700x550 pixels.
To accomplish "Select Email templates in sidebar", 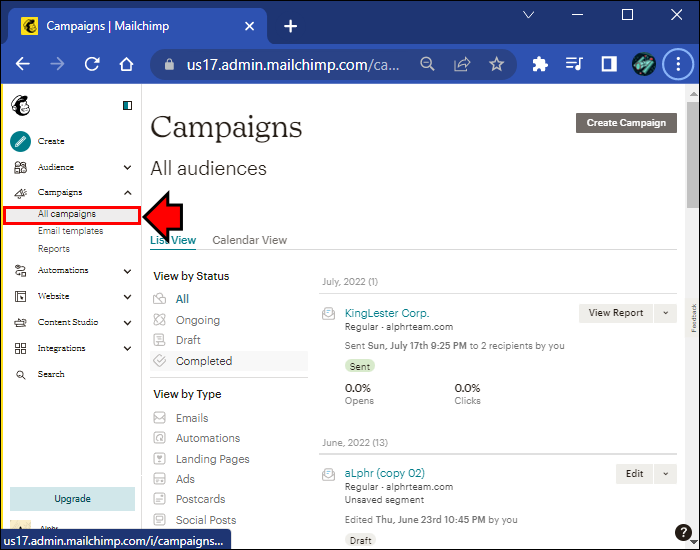I will coord(70,231).
